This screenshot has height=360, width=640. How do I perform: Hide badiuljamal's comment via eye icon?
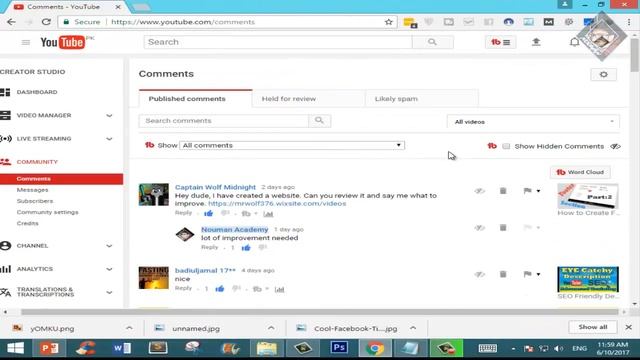pyautogui.click(x=479, y=274)
